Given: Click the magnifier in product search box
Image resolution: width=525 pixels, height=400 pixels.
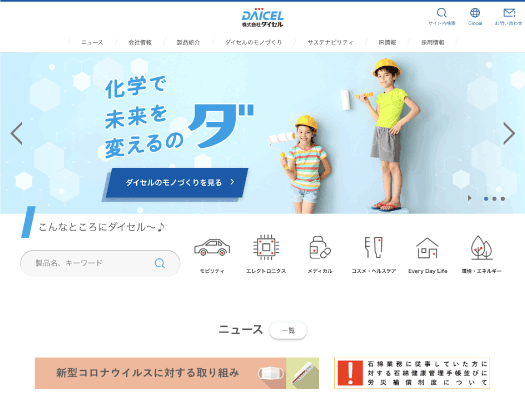Looking at the screenshot, I should (x=160, y=263).
